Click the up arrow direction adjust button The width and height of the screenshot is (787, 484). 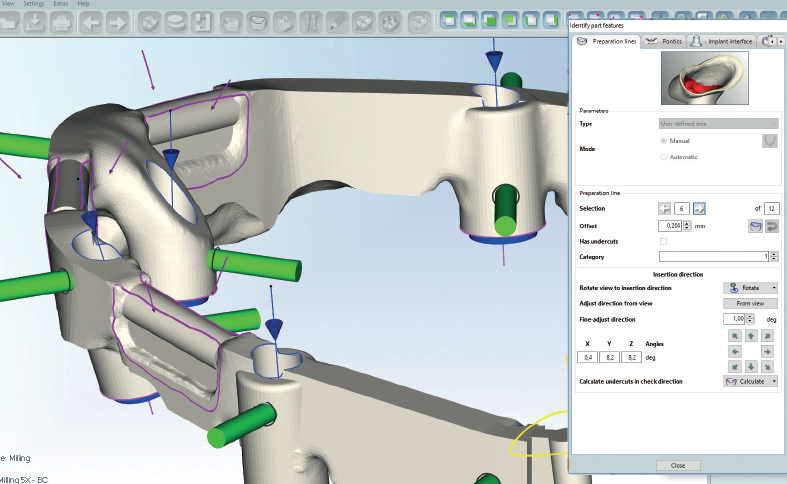(749, 337)
